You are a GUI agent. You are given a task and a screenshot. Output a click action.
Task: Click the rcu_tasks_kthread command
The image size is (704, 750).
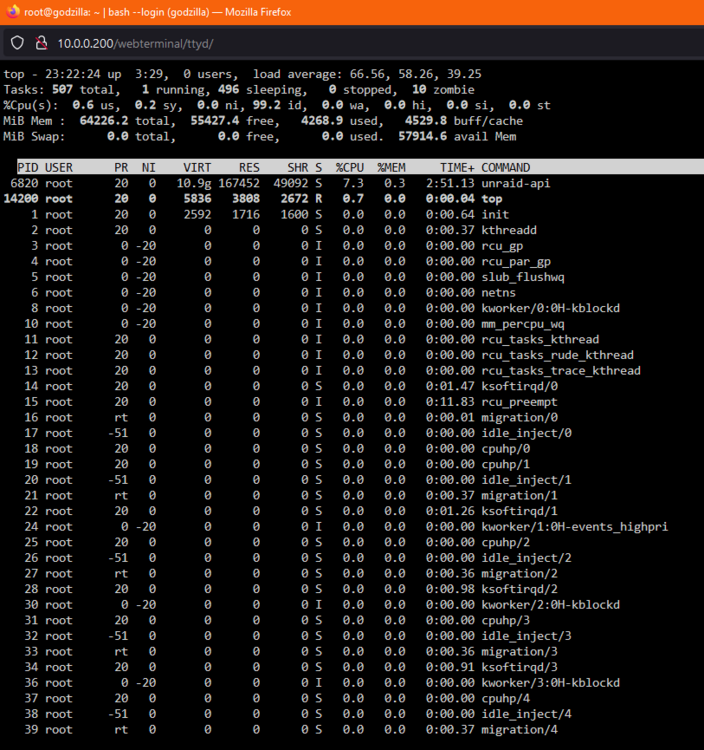pyautogui.click(x=540, y=340)
